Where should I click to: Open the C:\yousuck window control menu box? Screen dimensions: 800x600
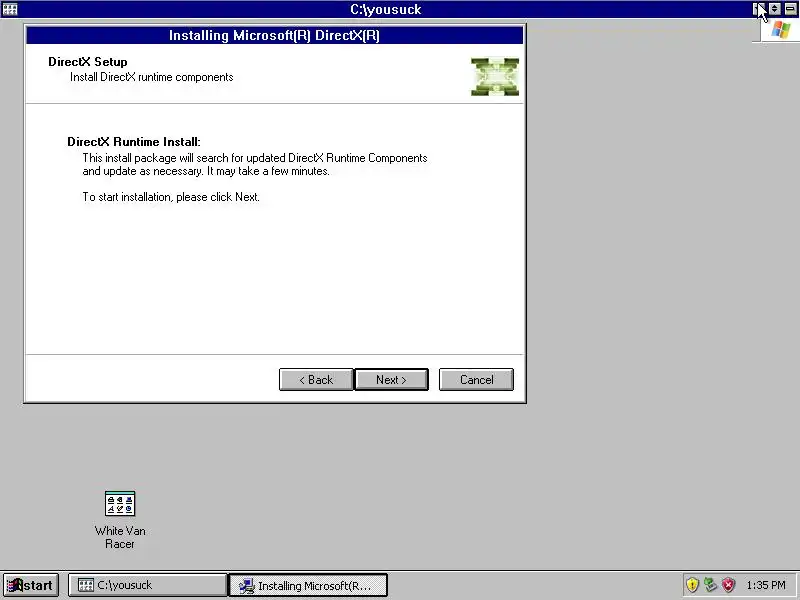coord(10,9)
